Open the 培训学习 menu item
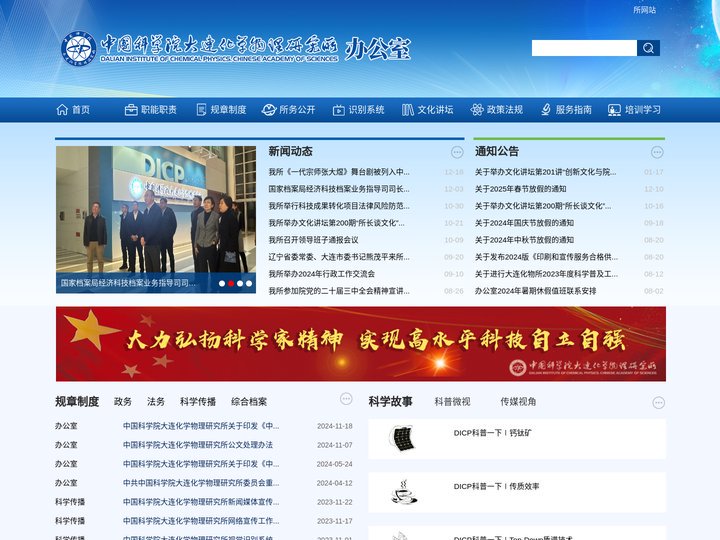The height and width of the screenshot is (540, 720). pyautogui.click(x=643, y=110)
